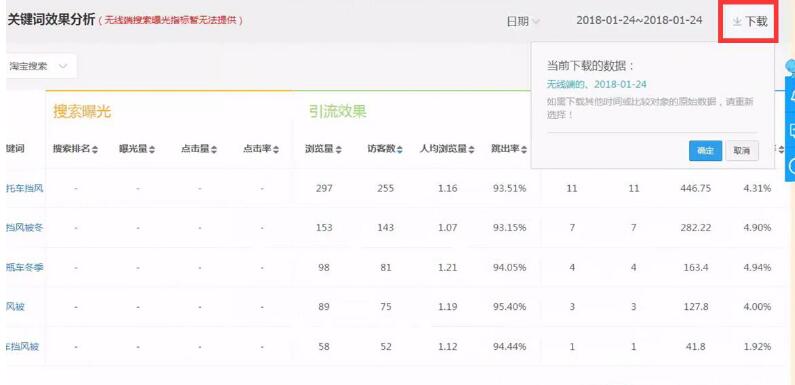This screenshot has width=795, height=385.
Task: Sort by 搜索排名 column arrow
Action: tap(95, 150)
